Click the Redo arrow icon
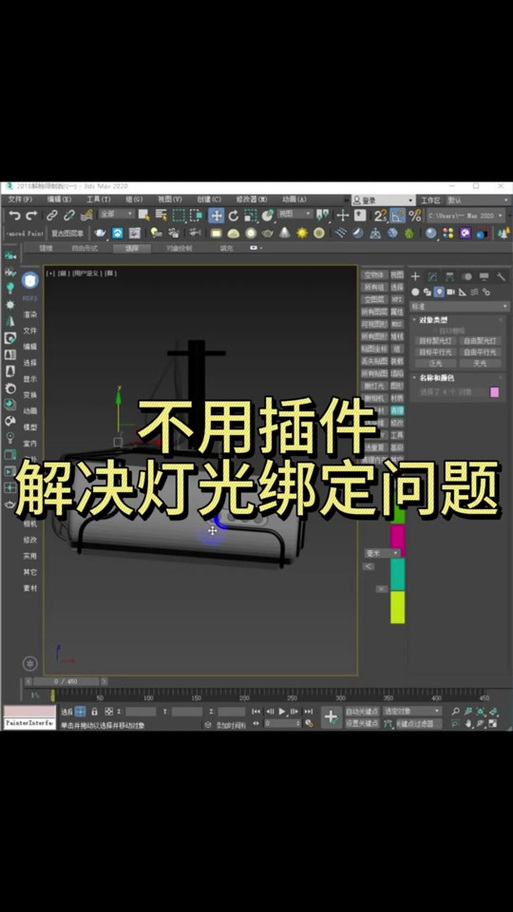 tap(31, 216)
